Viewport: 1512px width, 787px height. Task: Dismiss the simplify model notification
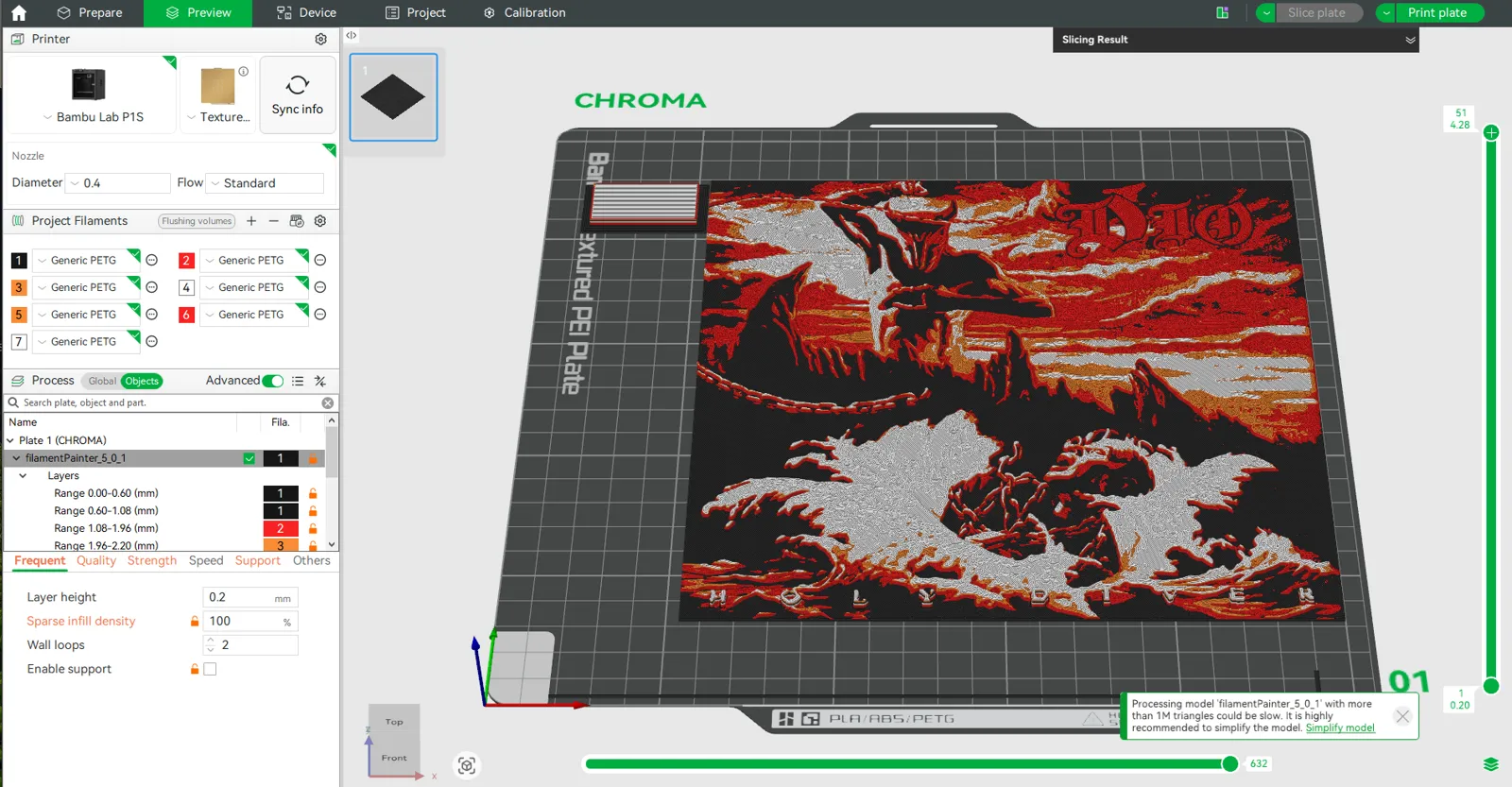point(1402,716)
